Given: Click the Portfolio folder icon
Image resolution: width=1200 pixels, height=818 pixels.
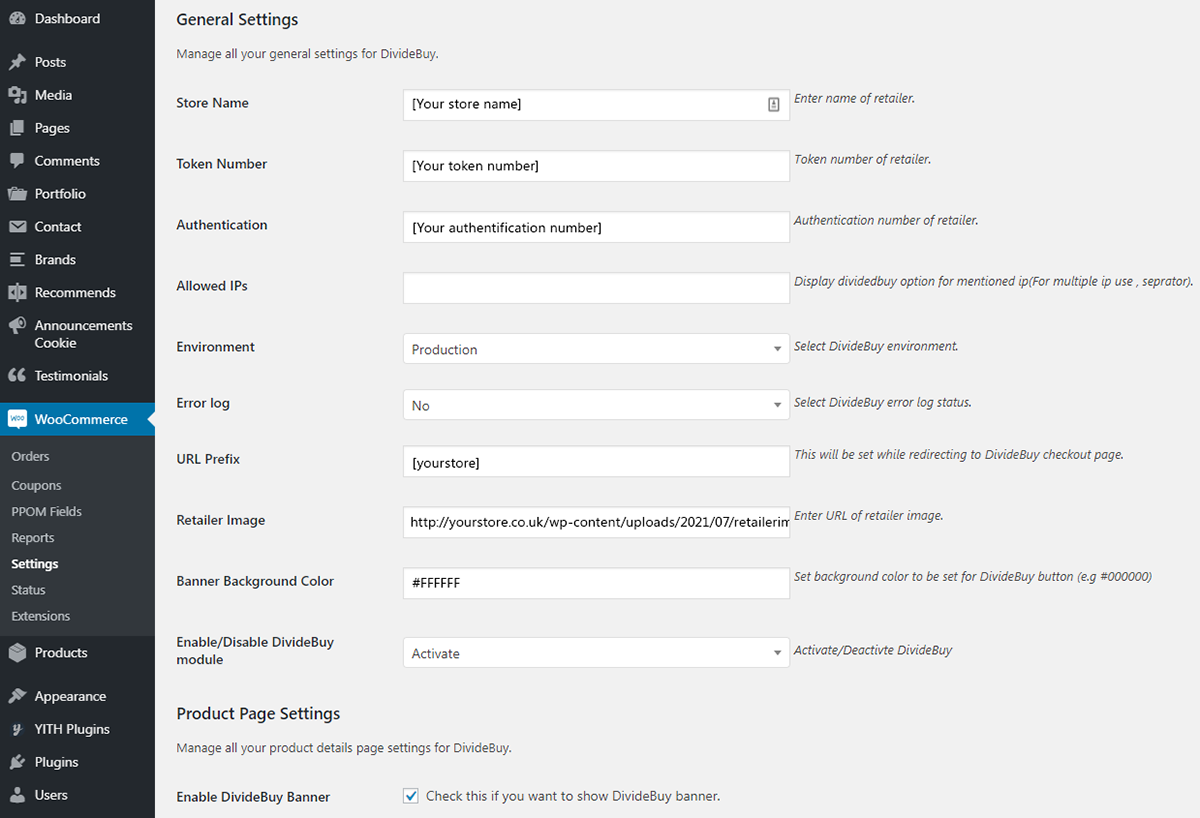Looking at the screenshot, I should (17, 194).
